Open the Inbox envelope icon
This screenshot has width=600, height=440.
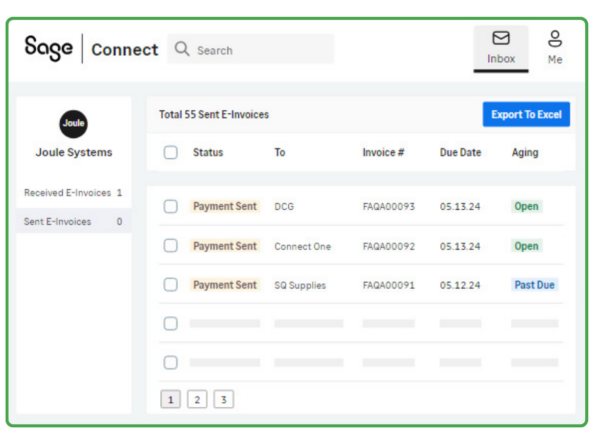point(501,38)
